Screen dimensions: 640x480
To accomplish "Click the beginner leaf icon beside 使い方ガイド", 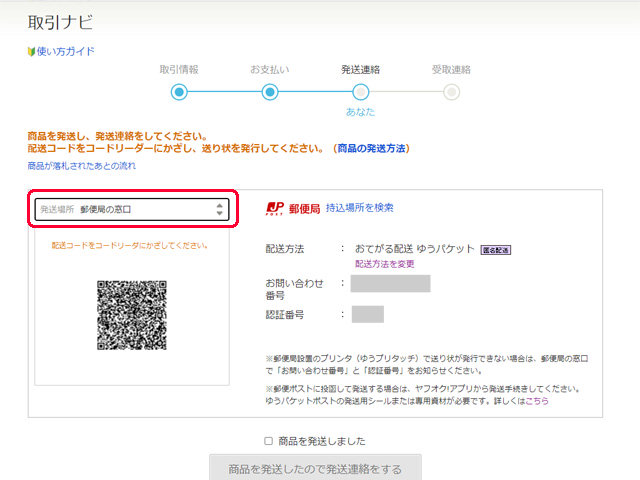I will pyautogui.click(x=31, y=51).
